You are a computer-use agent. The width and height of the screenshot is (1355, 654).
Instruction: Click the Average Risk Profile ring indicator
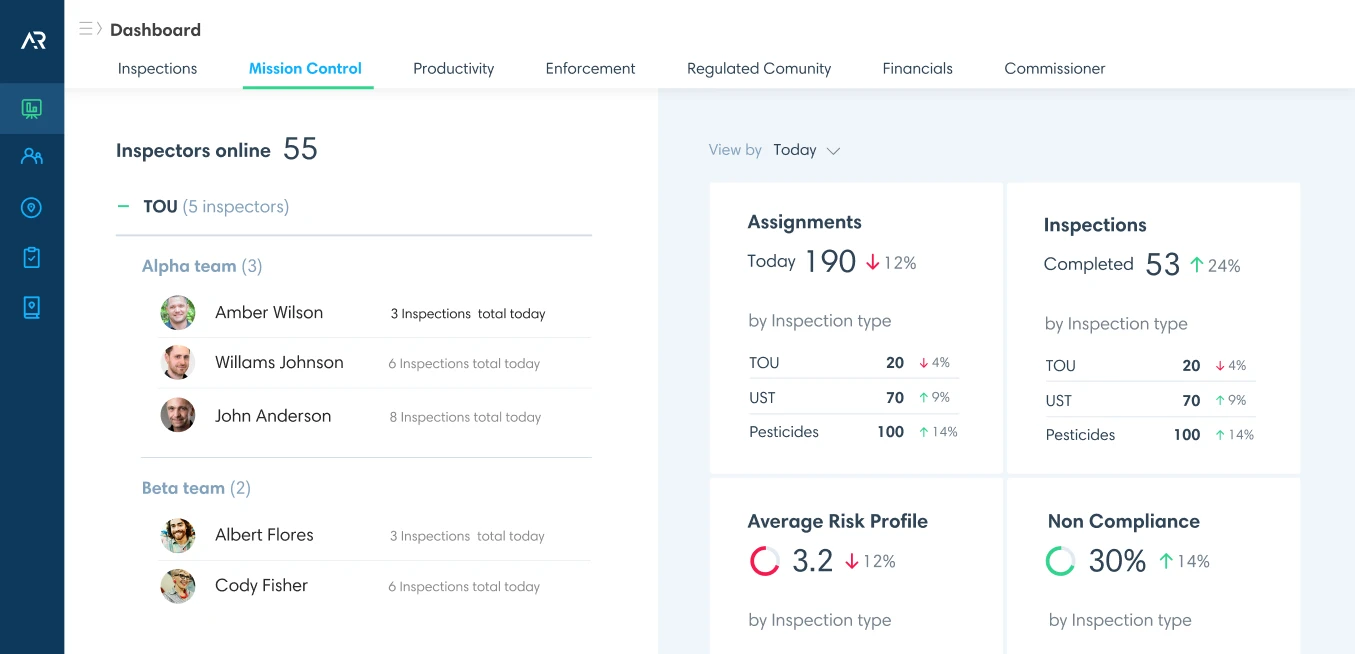[765, 561]
